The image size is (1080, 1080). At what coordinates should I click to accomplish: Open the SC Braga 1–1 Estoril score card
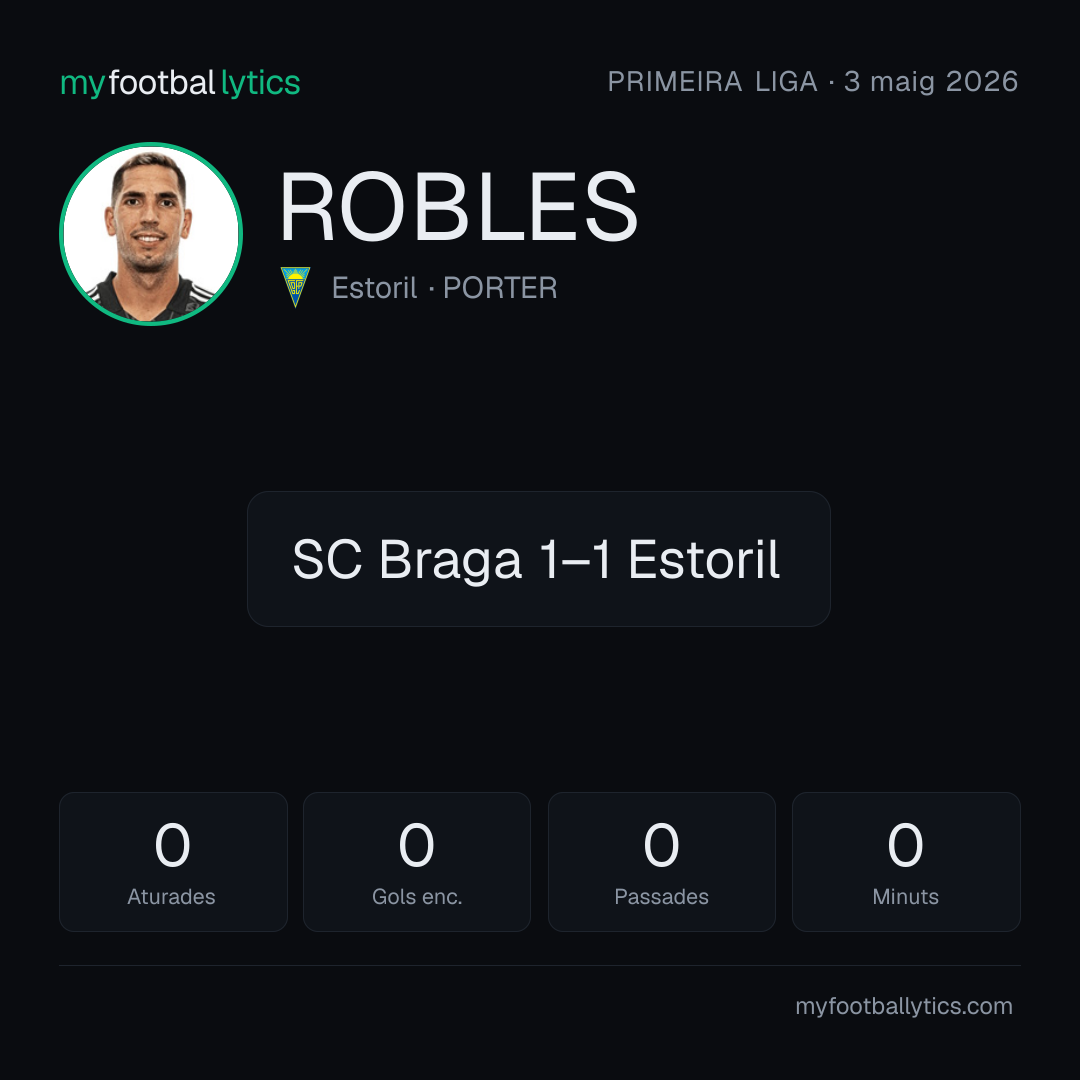pyautogui.click(x=539, y=559)
